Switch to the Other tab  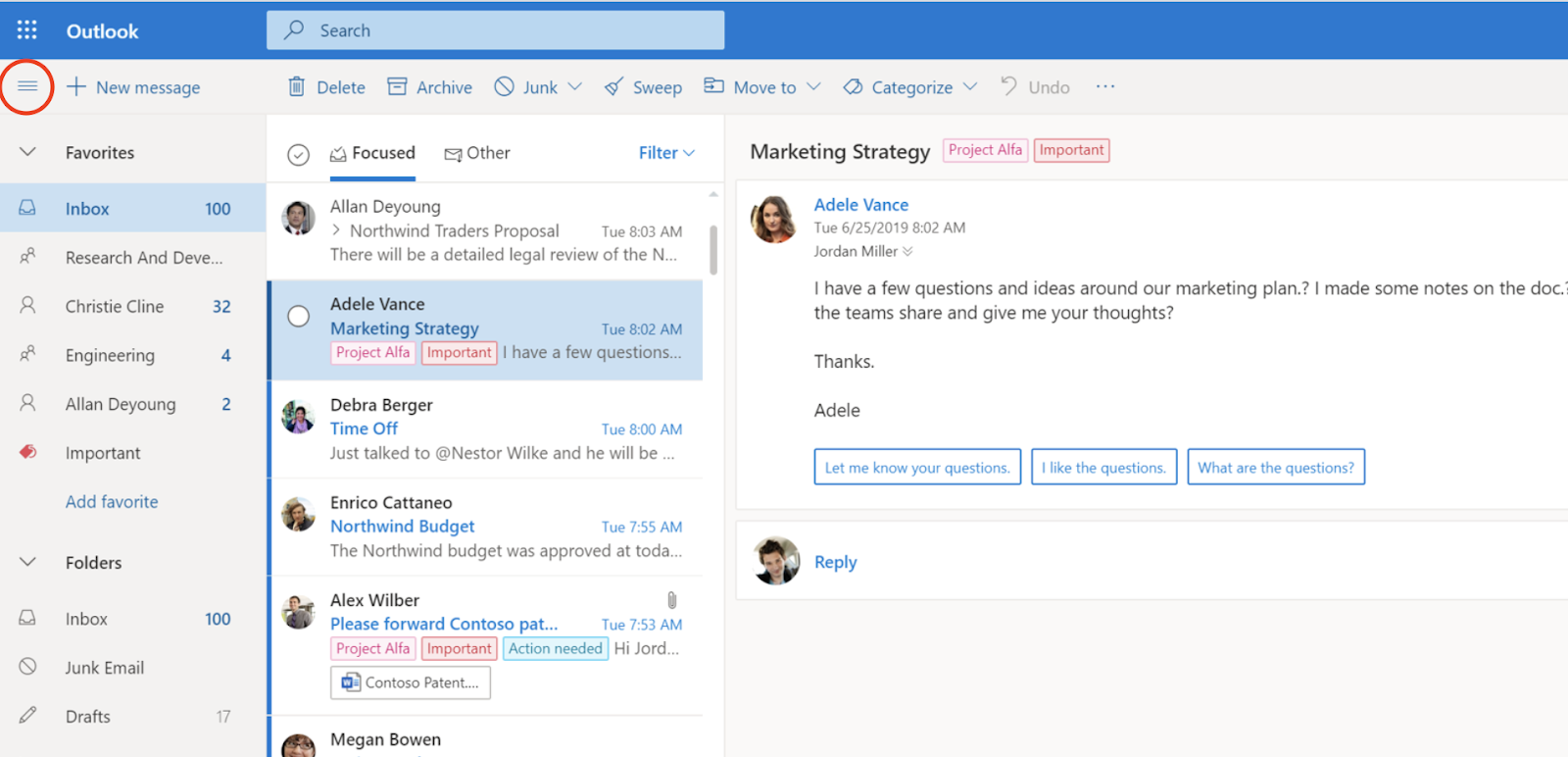477,153
